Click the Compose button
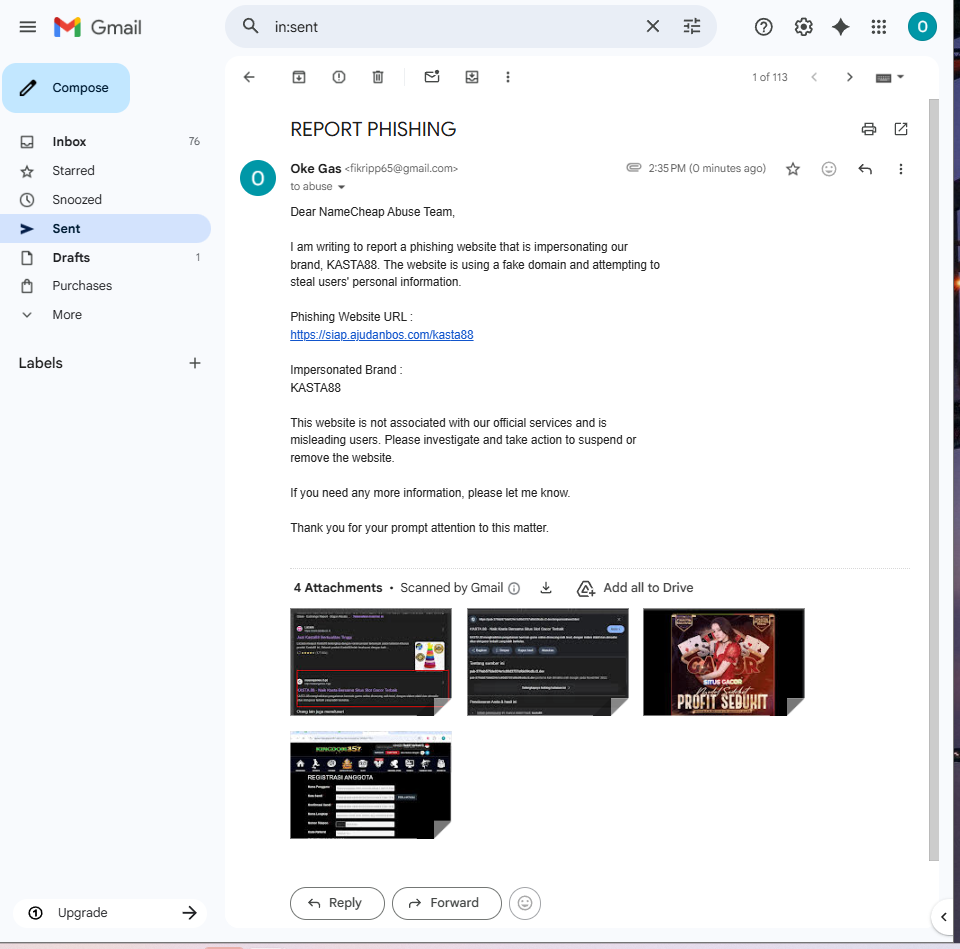This screenshot has height=949, width=960. 66,88
